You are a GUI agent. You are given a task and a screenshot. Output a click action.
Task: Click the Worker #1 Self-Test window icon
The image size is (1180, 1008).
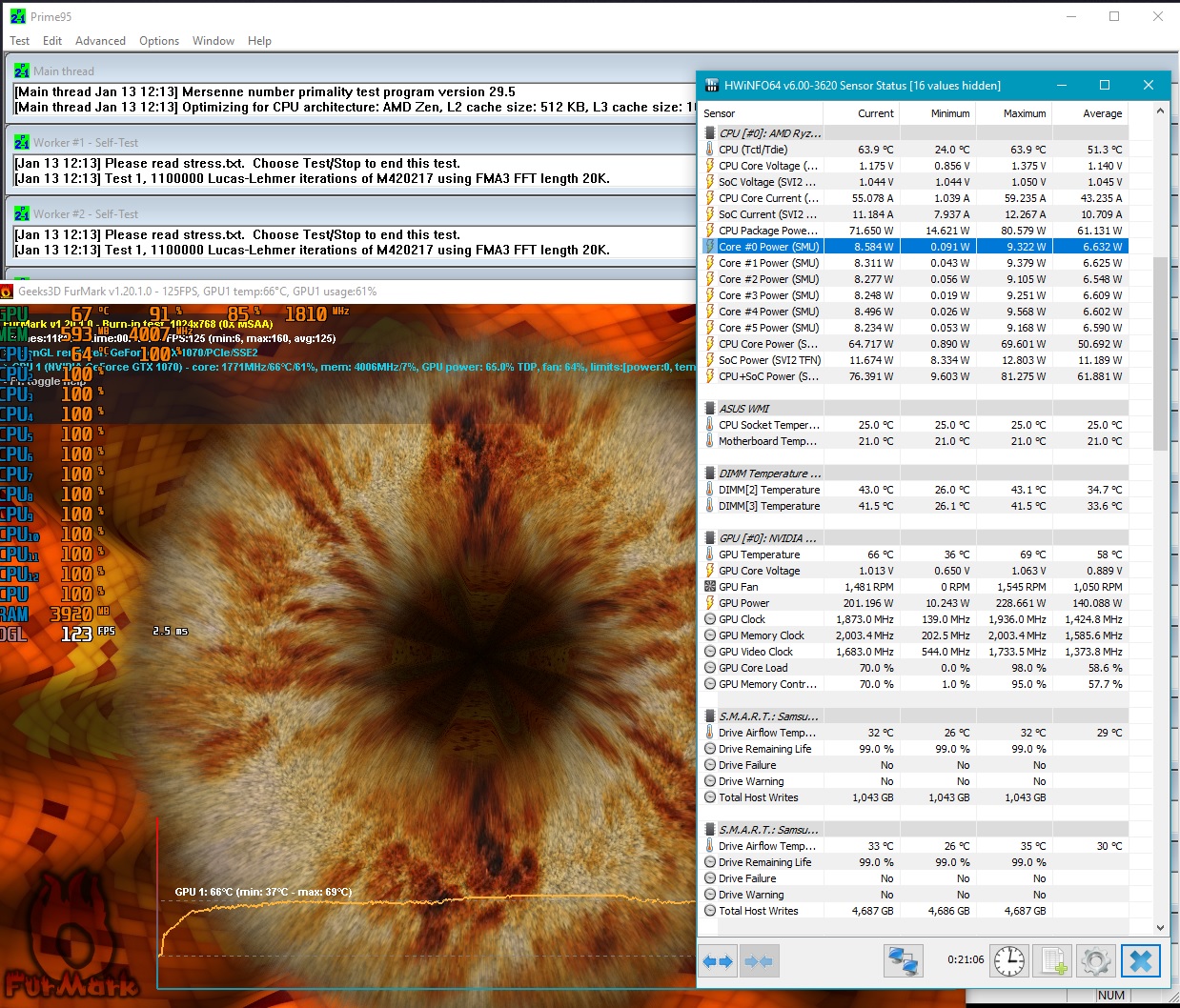click(x=22, y=142)
